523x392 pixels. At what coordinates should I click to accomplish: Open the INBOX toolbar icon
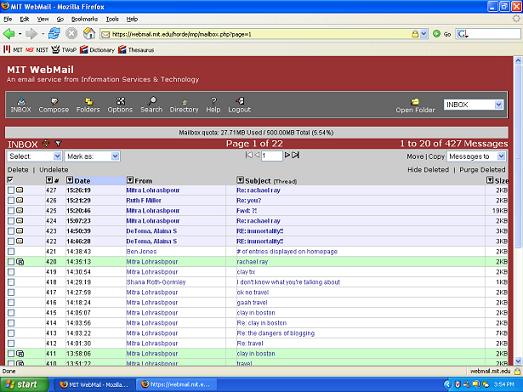(x=21, y=104)
